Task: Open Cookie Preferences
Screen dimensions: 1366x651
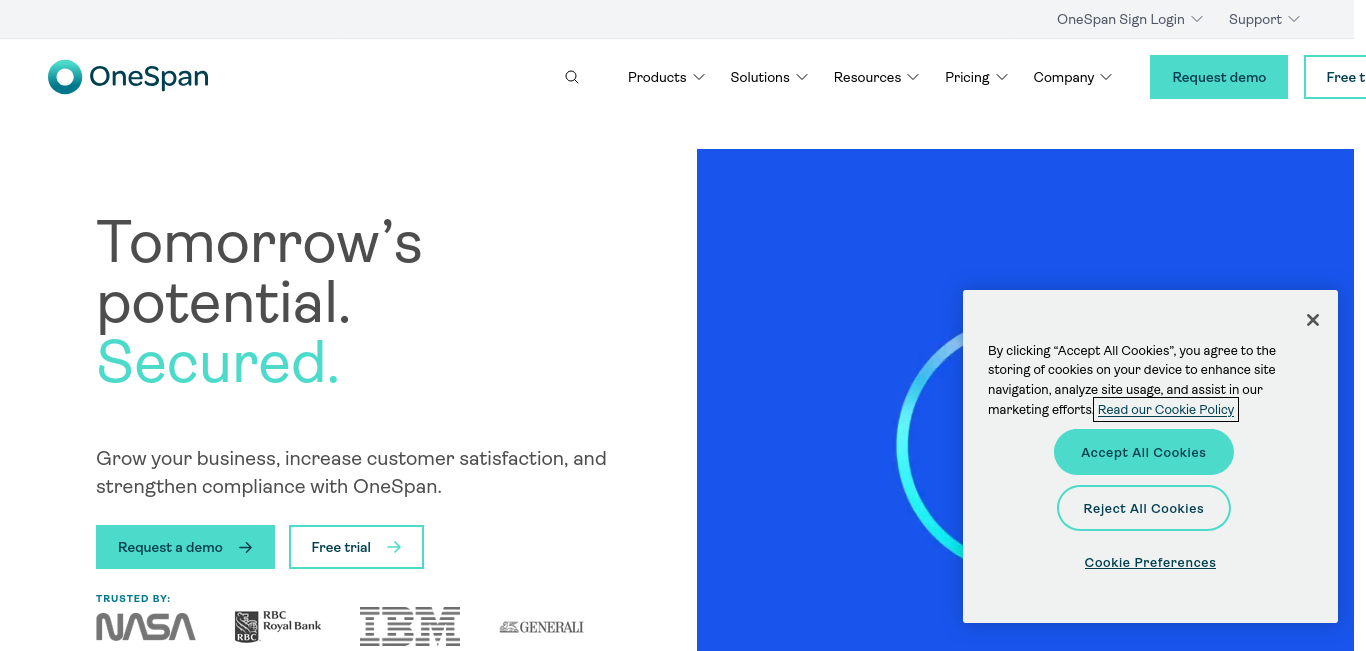Action: coord(1150,563)
